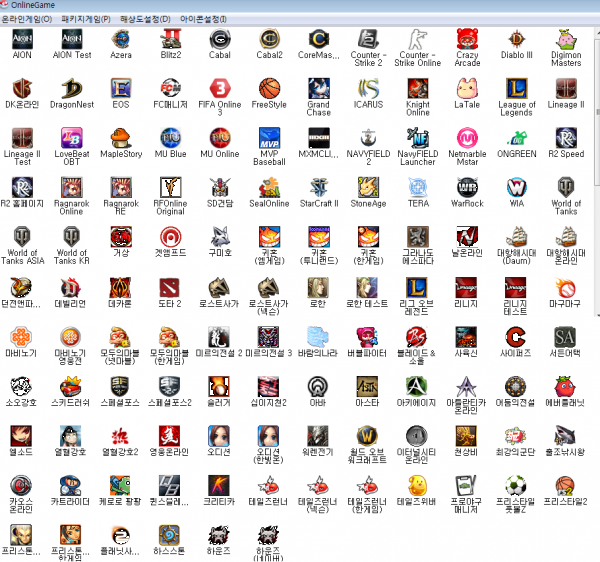Click the Digimon Masters icon

click(x=566, y=39)
